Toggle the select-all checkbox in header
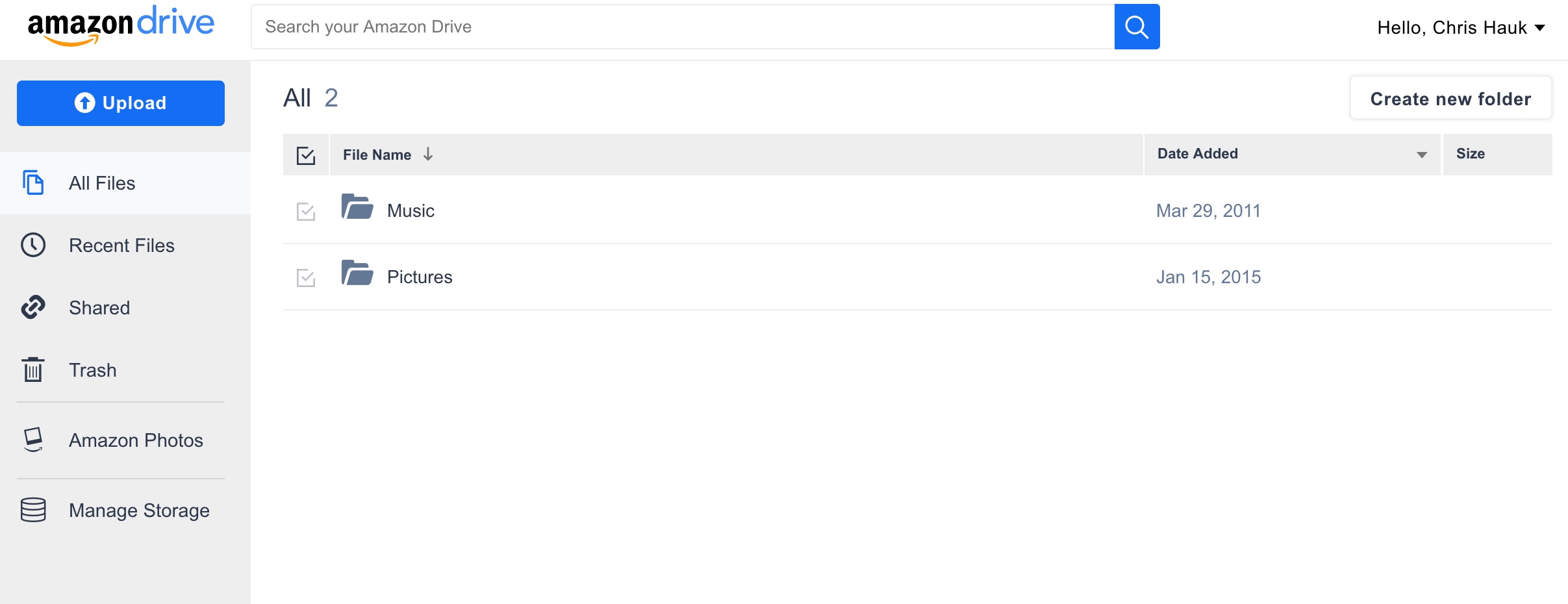The width and height of the screenshot is (1568, 604). coord(306,155)
